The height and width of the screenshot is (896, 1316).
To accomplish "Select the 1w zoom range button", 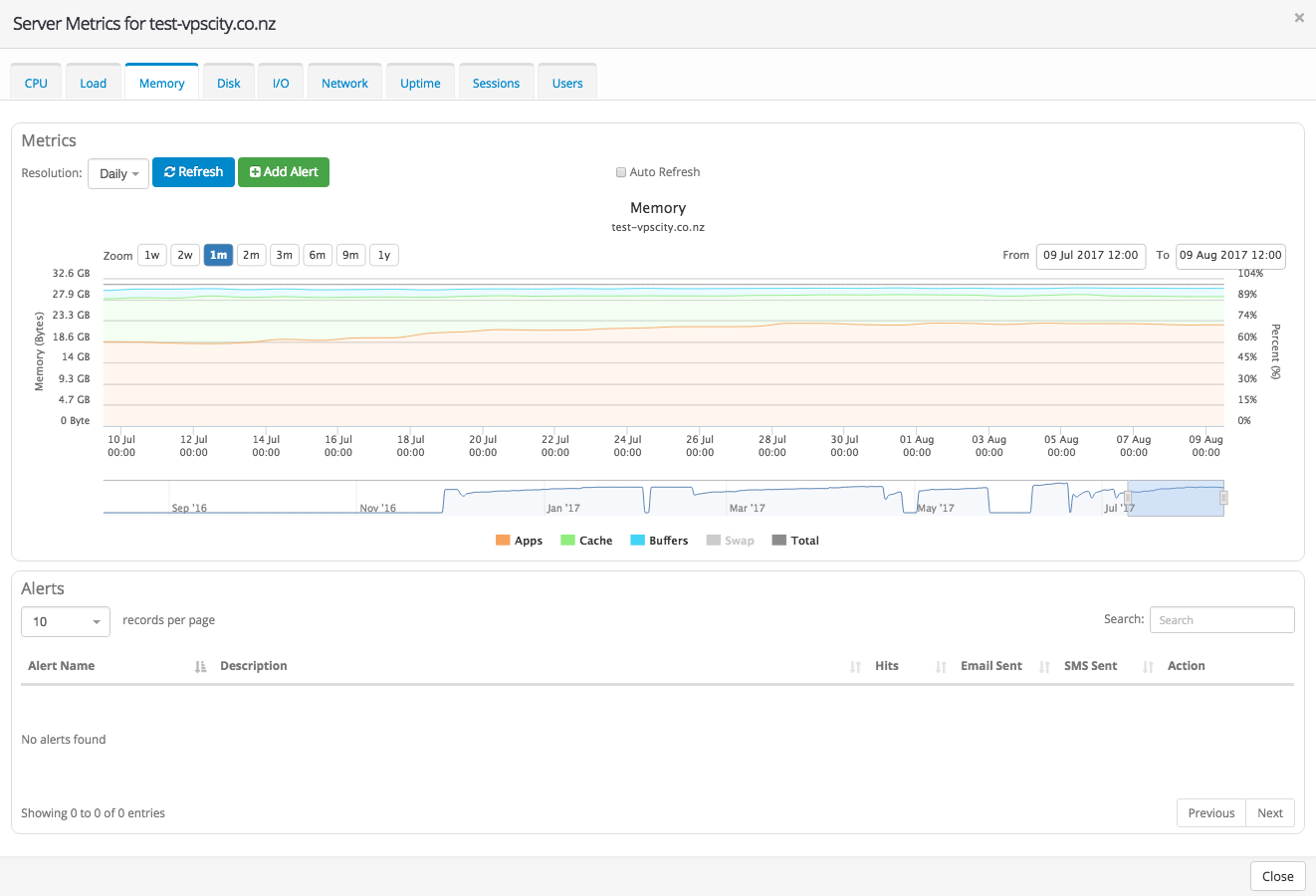I will coord(151,255).
